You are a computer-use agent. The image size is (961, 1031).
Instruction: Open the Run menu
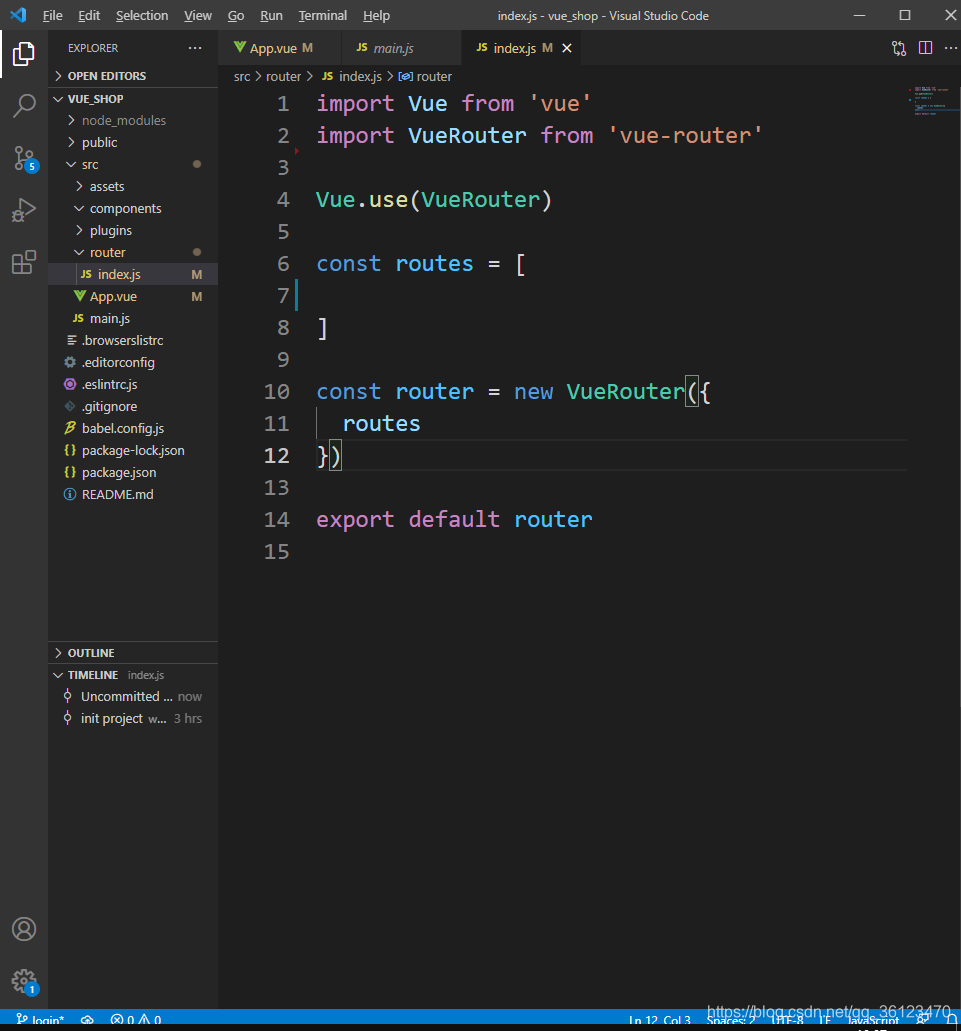pos(271,15)
